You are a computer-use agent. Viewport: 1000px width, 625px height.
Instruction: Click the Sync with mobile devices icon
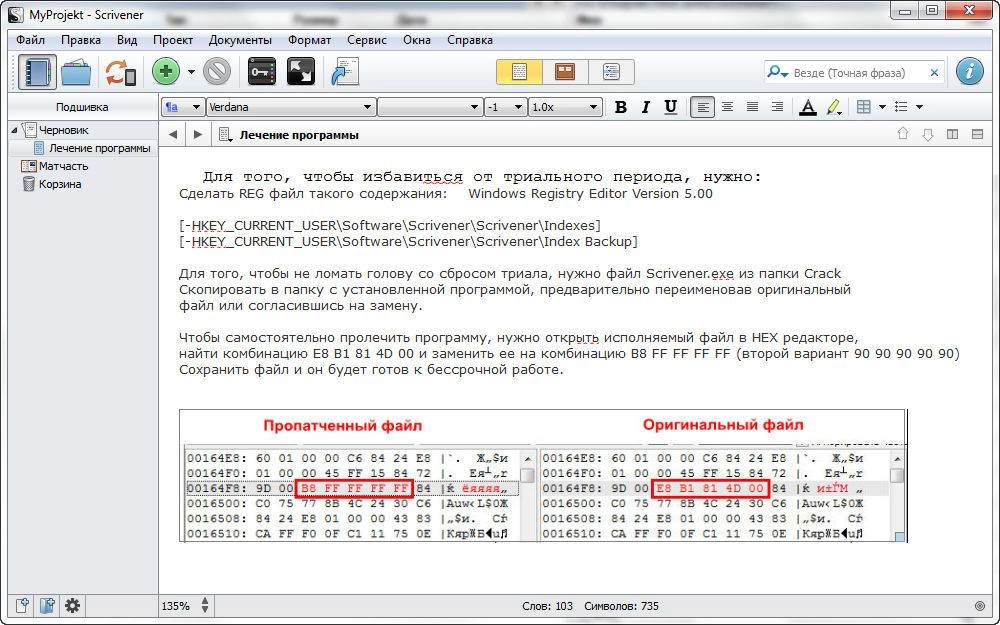pos(120,72)
